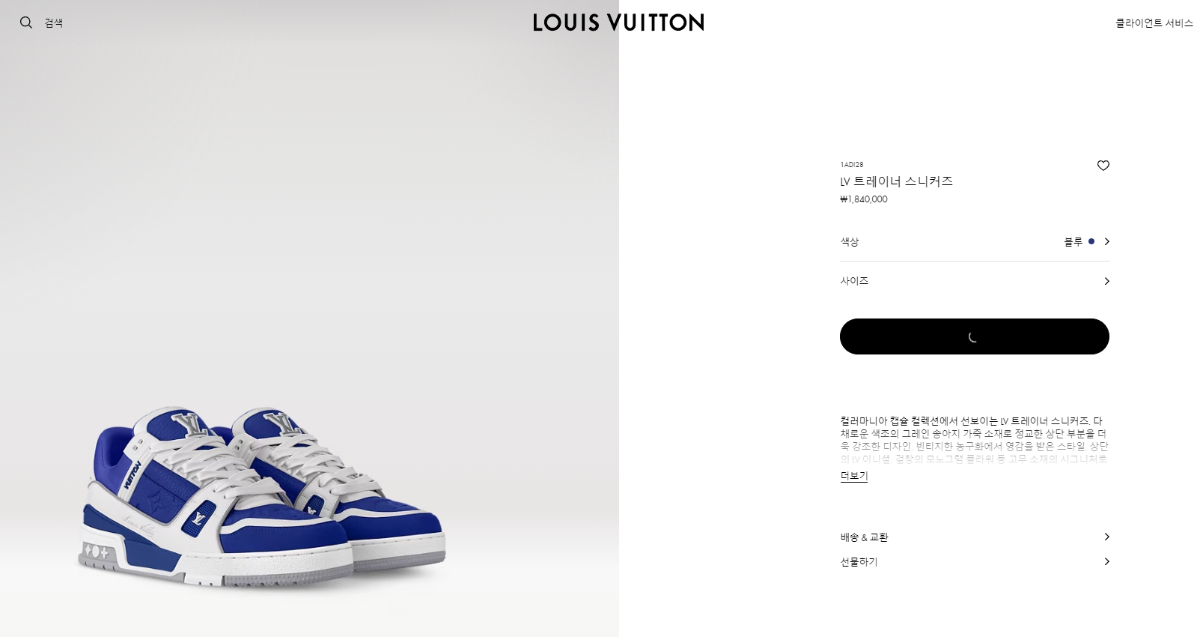Open the 선물하기 gifting option label
1200x637 pixels.
tap(859, 562)
